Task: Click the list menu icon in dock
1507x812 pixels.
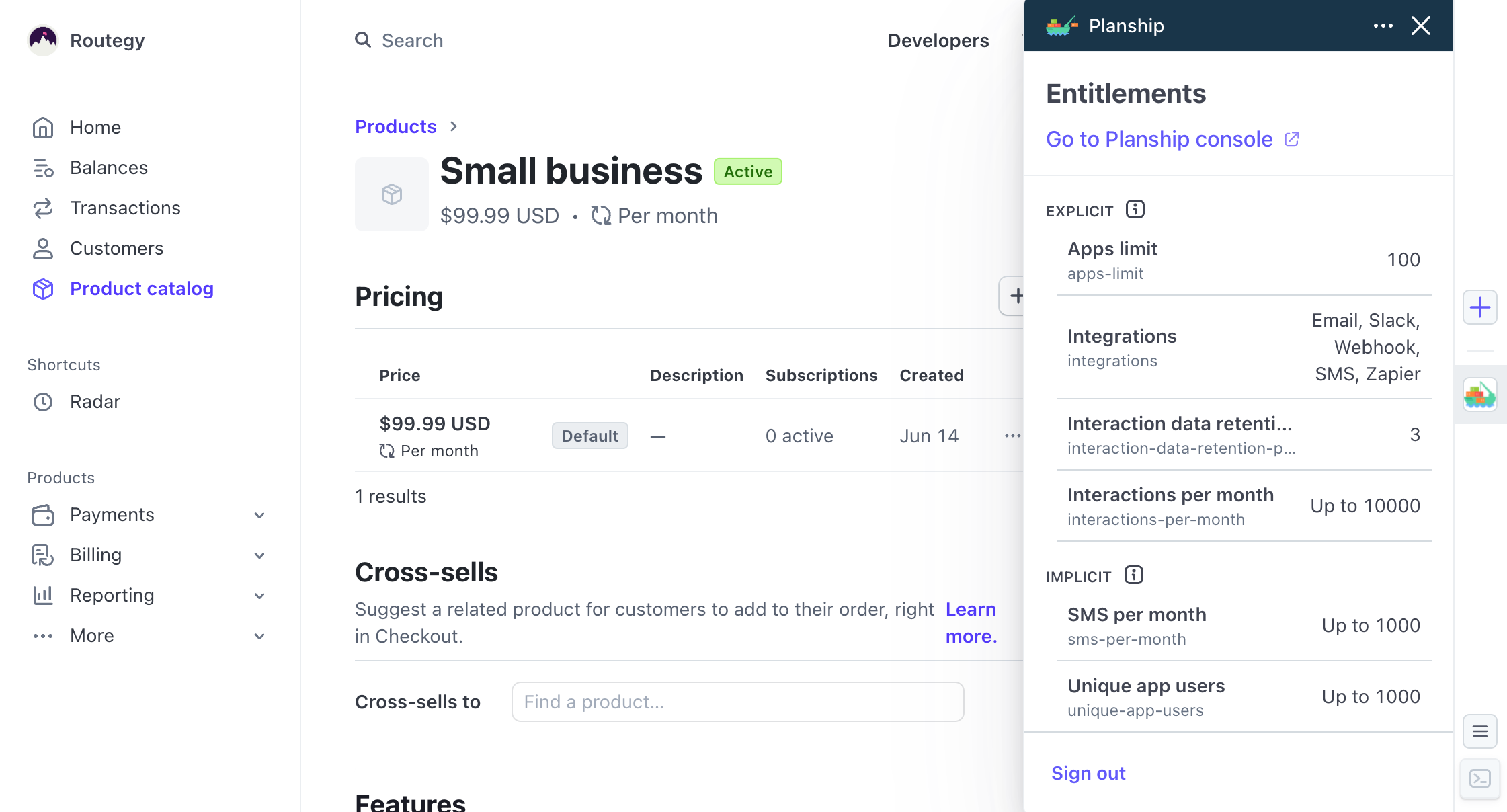Action: 1479,731
